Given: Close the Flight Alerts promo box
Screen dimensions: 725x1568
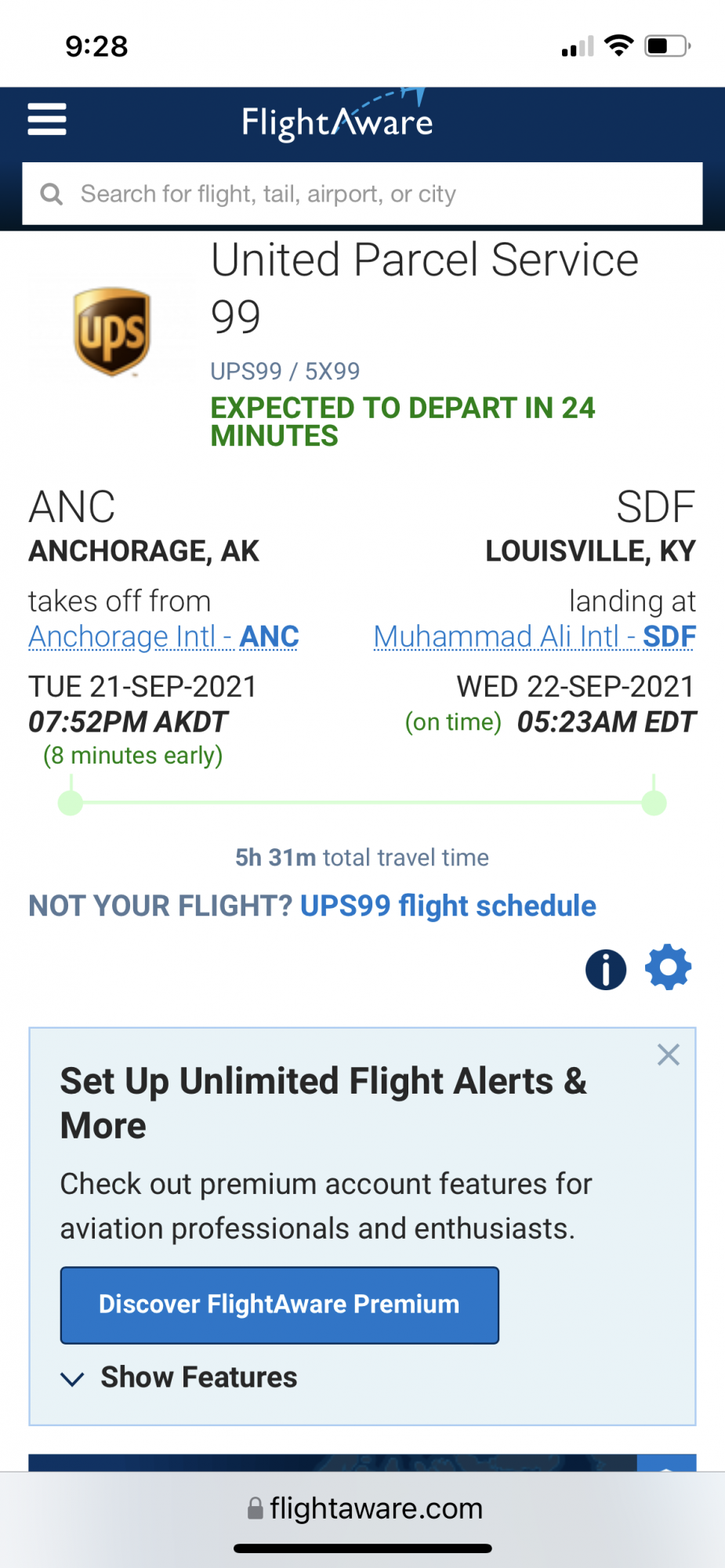Looking at the screenshot, I should (x=668, y=1054).
